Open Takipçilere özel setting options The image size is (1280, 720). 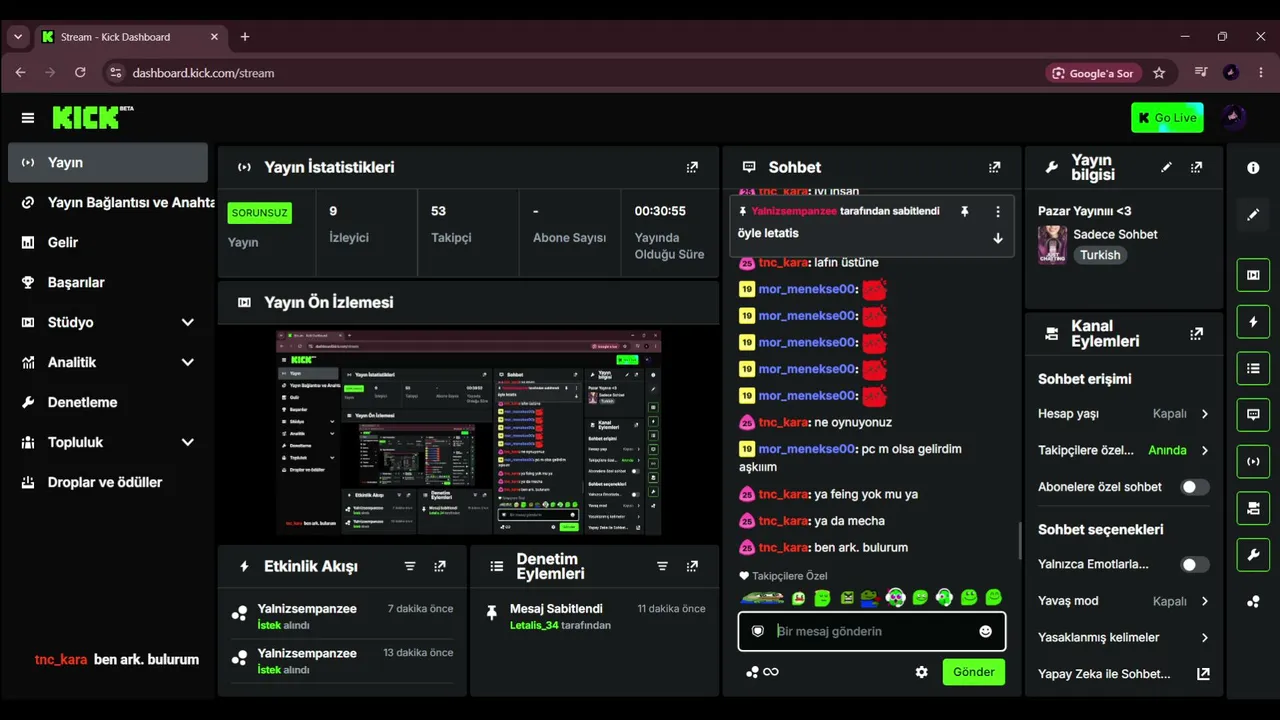tap(1123, 450)
